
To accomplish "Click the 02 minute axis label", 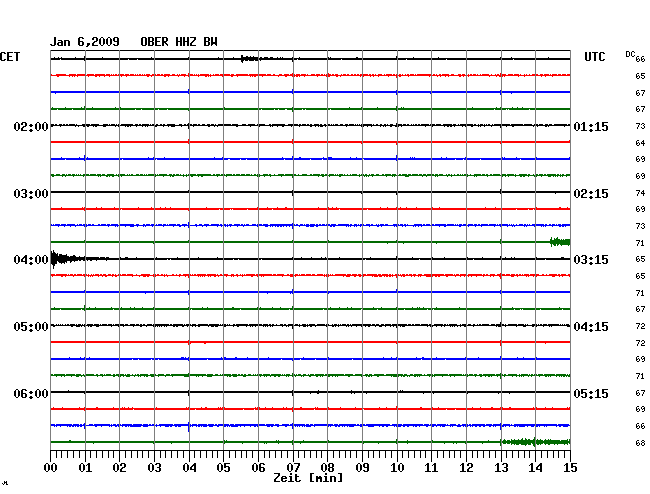I will (x=119, y=467).
